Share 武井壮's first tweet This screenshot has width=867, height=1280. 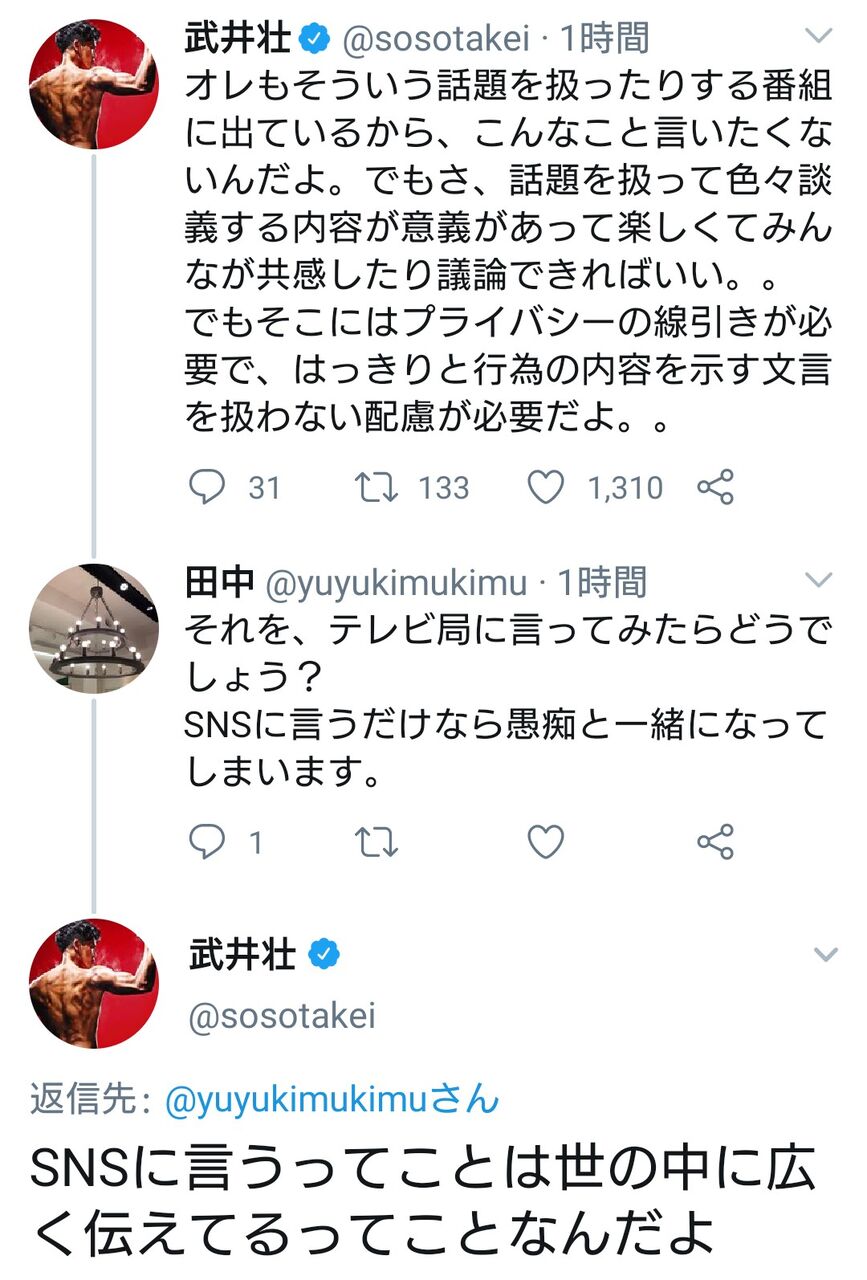point(715,487)
